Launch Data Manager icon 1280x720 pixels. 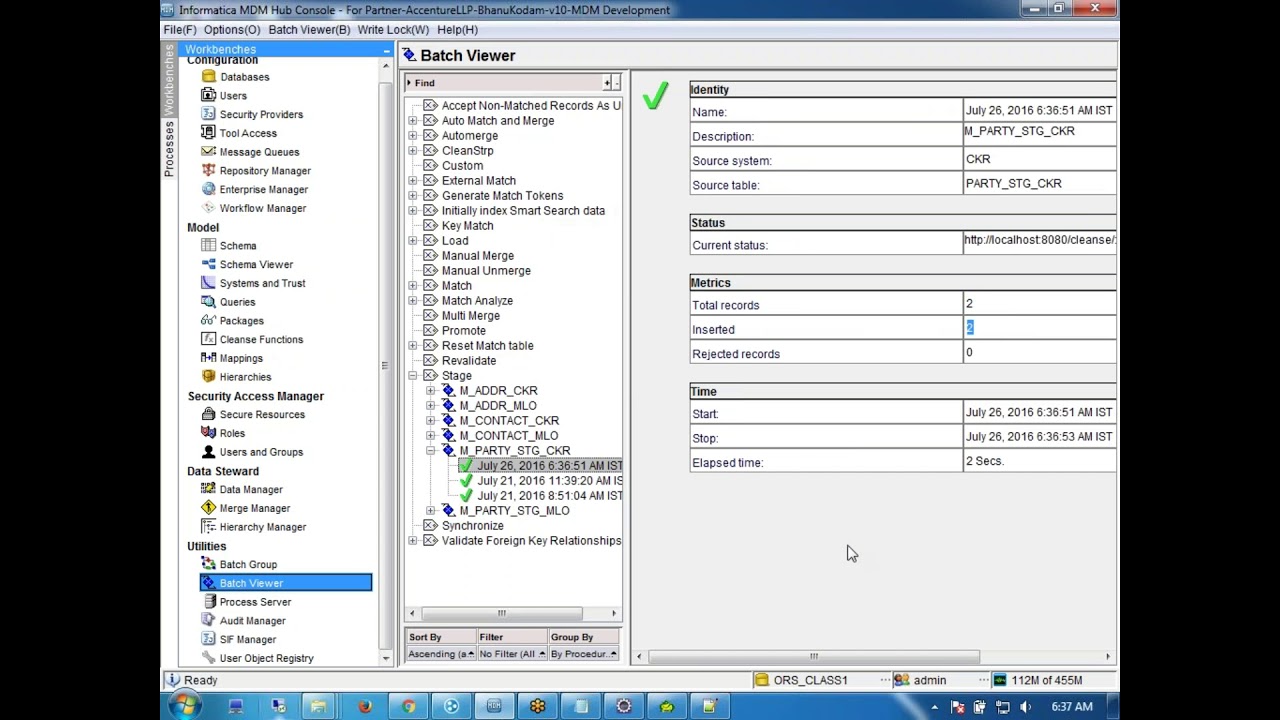[x=208, y=489]
